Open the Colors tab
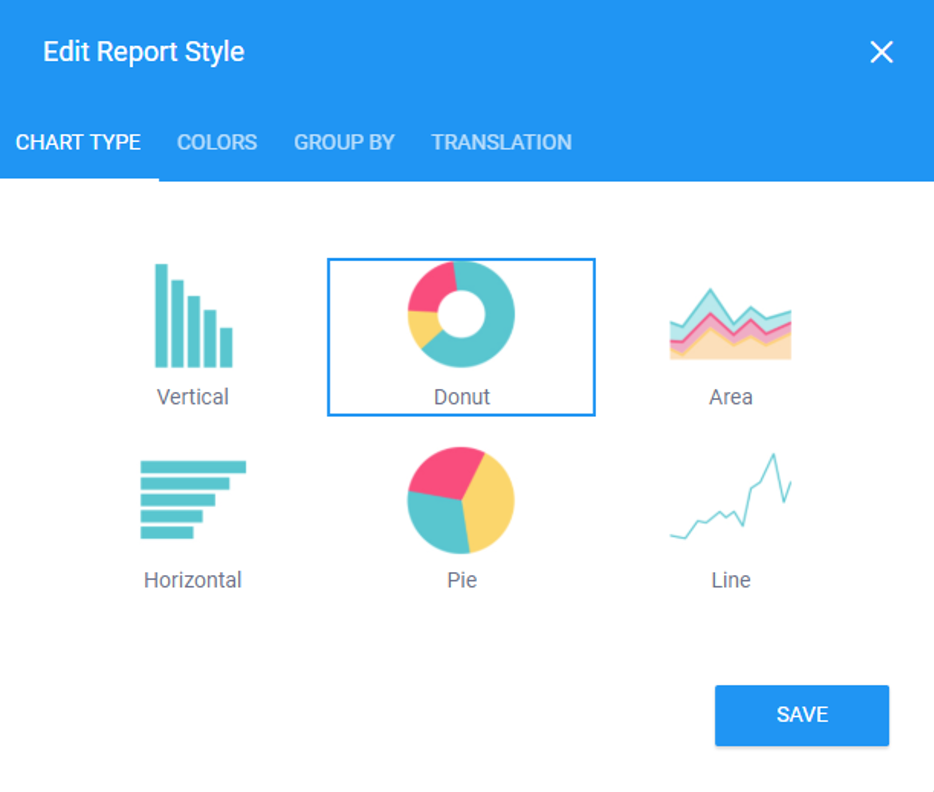Screen dimensions: 934x792 [x=217, y=142]
